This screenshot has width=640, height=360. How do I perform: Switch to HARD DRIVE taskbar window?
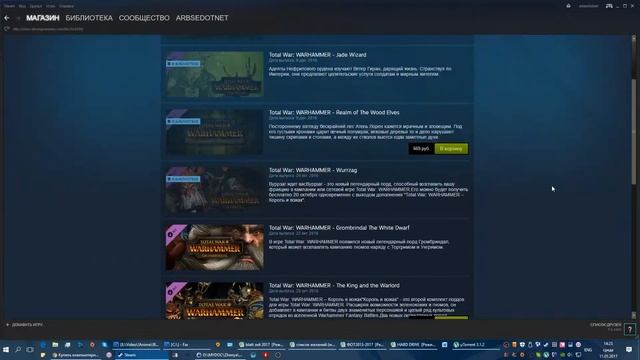[413, 345]
